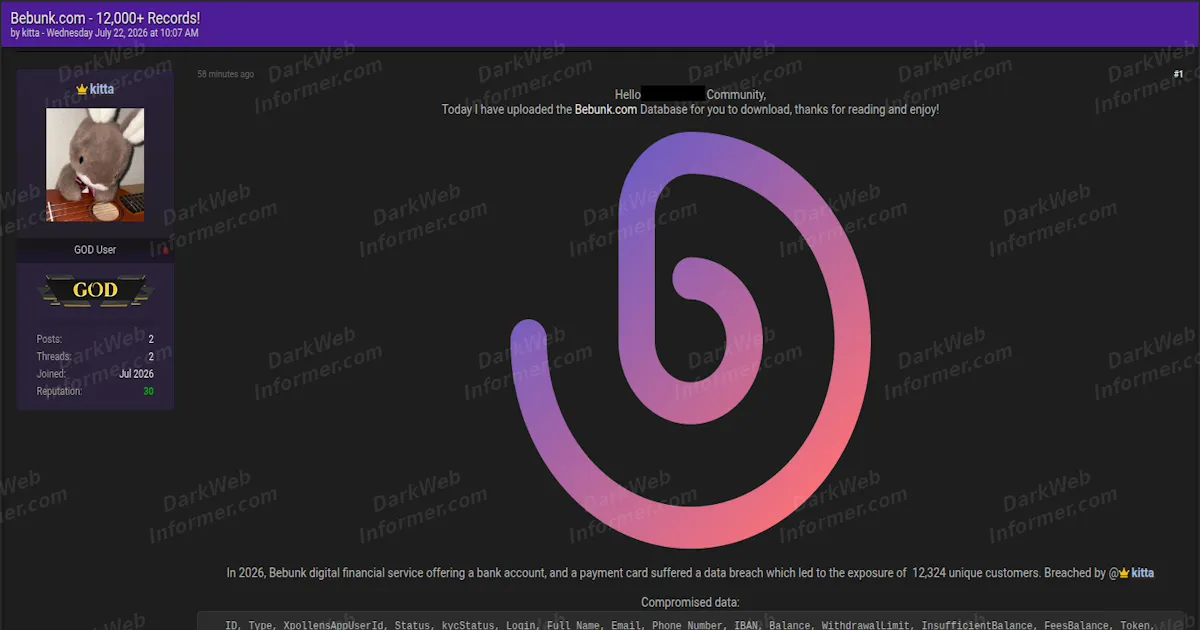Viewport: 1200px width, 630px height.
Task: Open kitta's profile from the sidebar username
Action: [102, 89]
